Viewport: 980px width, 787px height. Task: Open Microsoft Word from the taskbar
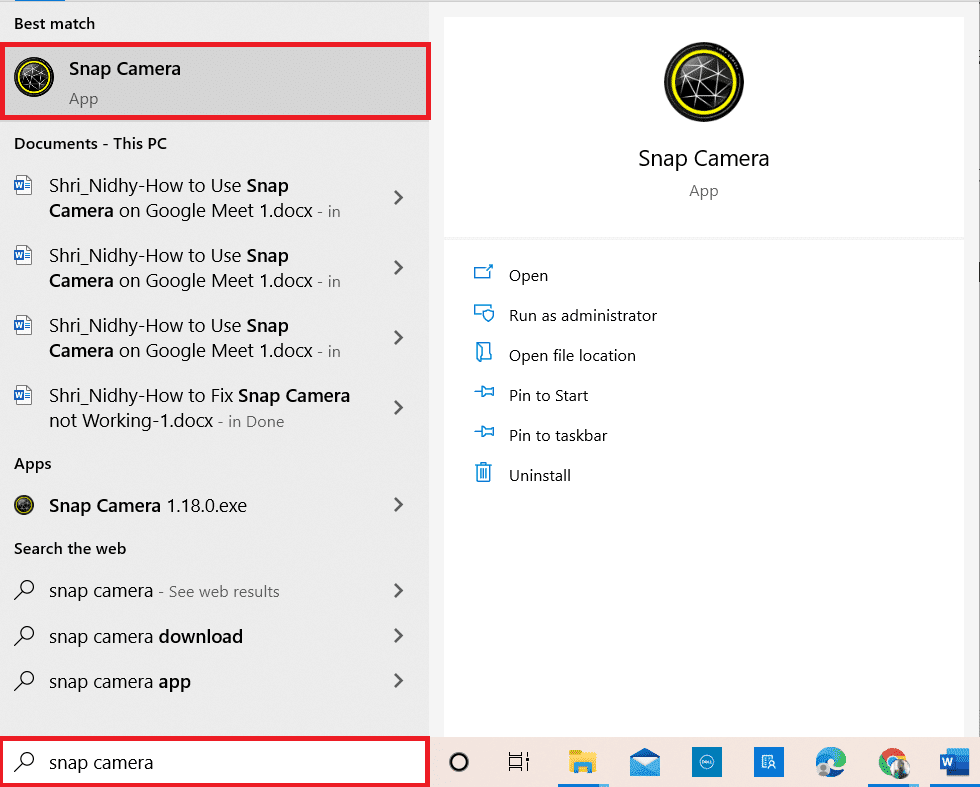tap(951, 762)
